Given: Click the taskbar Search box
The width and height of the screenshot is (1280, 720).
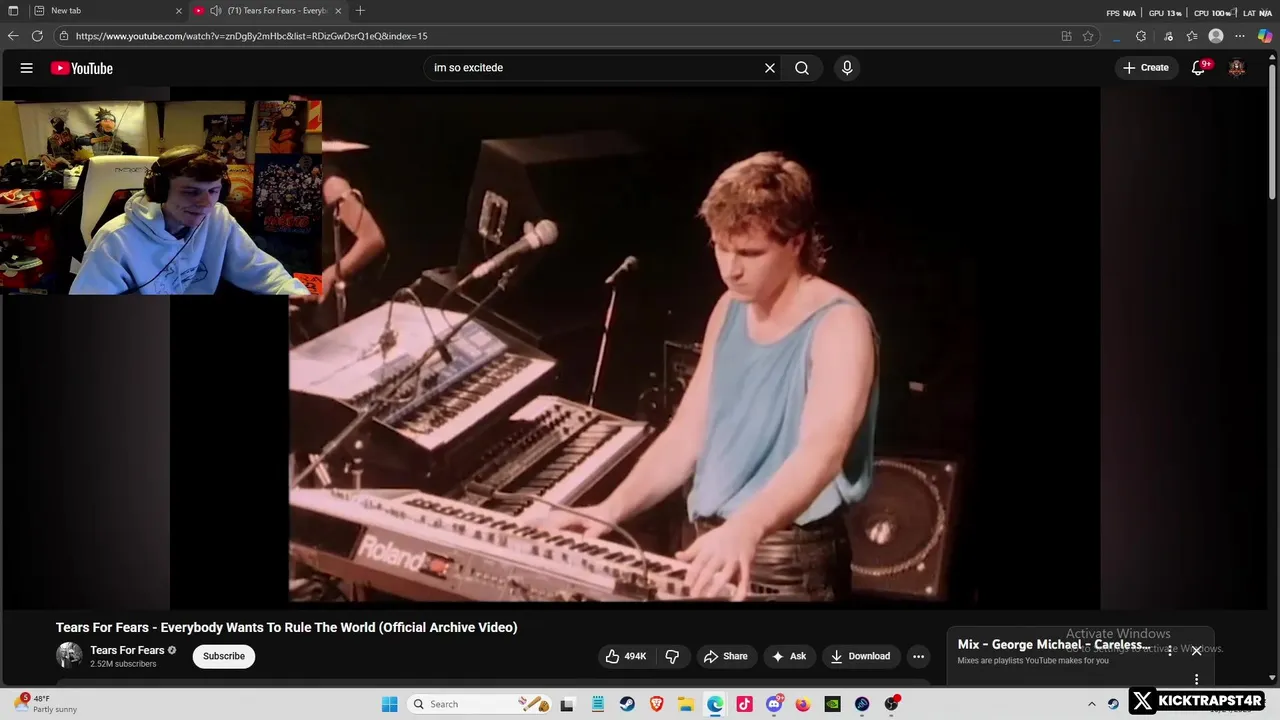Looking at the screenshot, I should [x=479, y=704].
